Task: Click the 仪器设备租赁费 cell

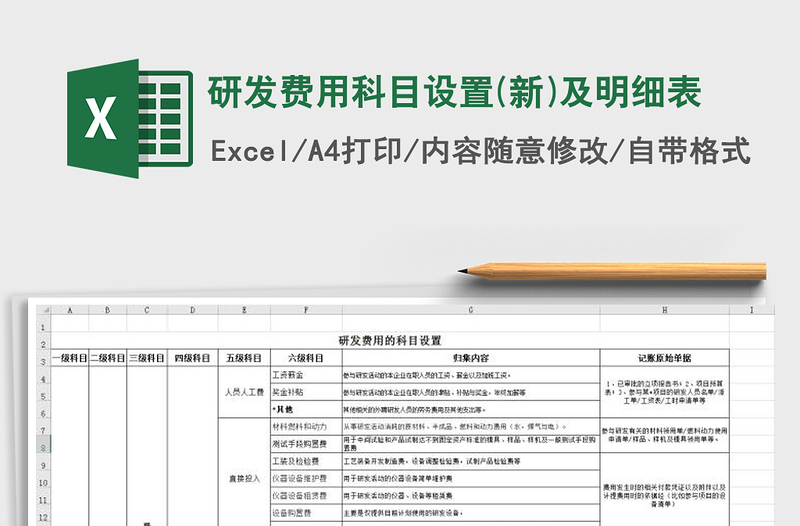Action: pyautogui.click(x=306, y=496)
